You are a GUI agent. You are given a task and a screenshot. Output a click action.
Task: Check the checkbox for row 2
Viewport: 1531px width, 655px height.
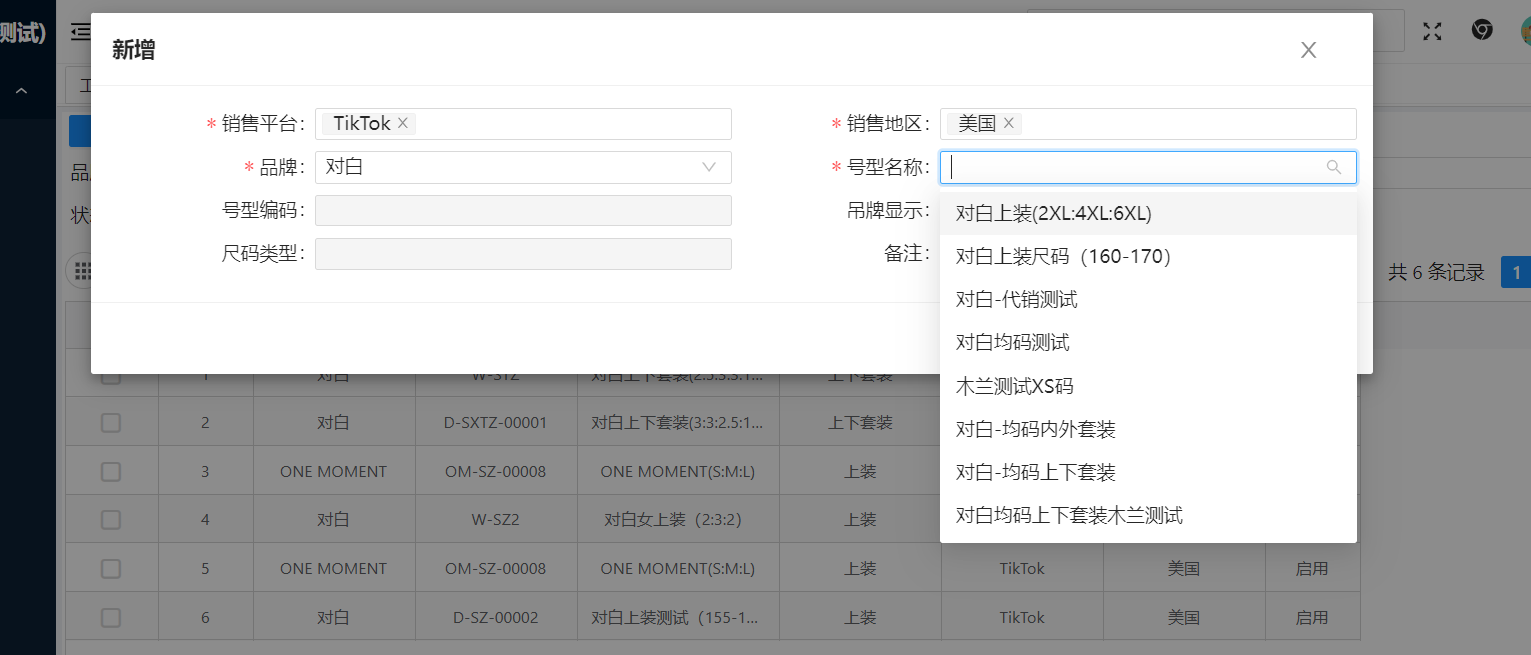(111, 423)
